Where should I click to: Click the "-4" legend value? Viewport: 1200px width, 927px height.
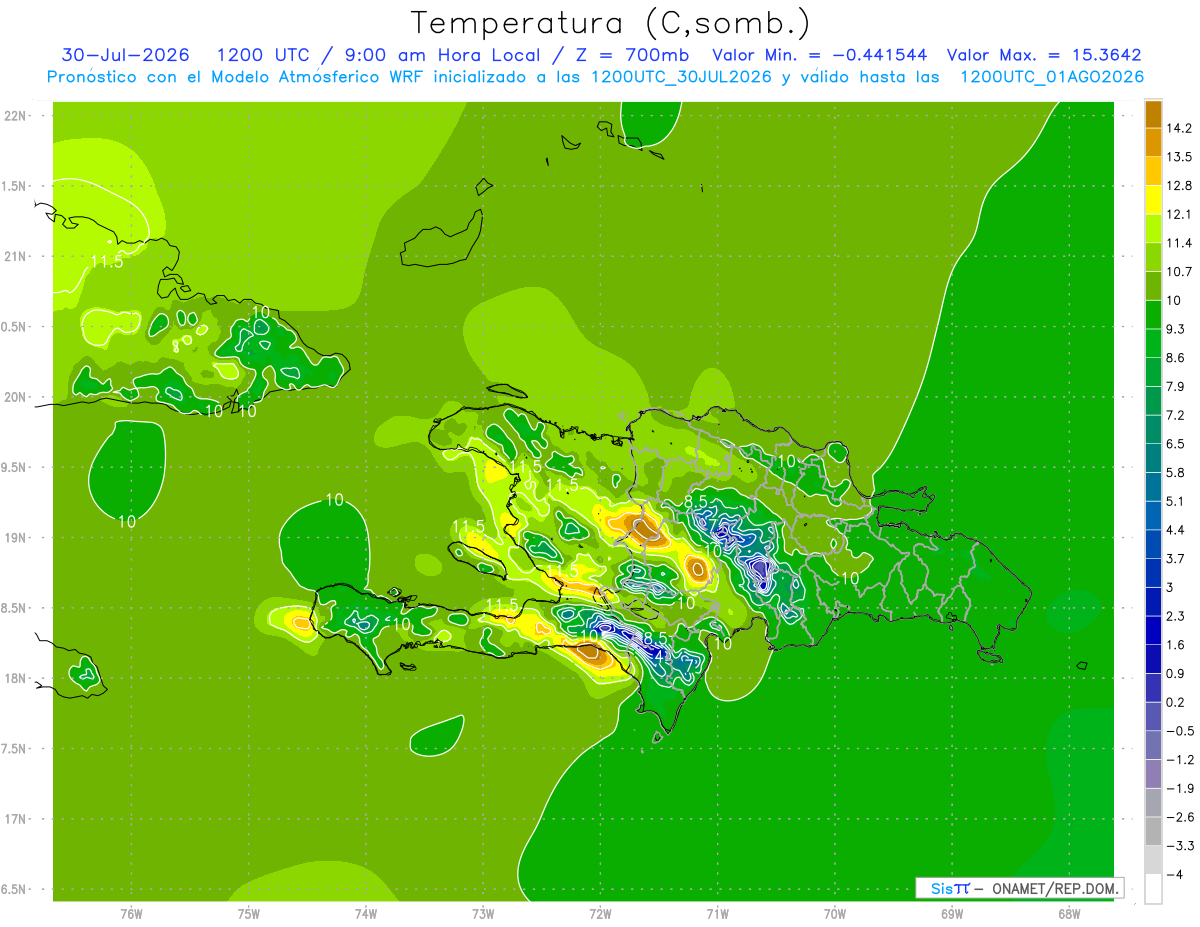pyautogui.click(x=1174, y=875)
